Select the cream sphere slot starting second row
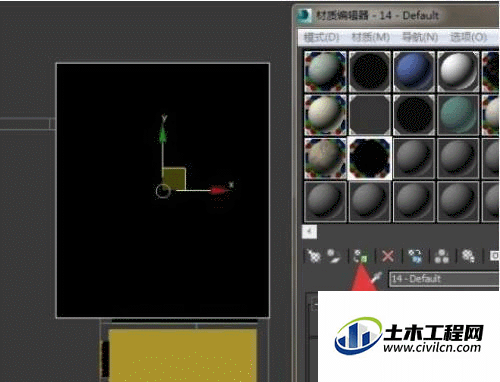This screenshot has width=500, height=382. click(325, 115)
